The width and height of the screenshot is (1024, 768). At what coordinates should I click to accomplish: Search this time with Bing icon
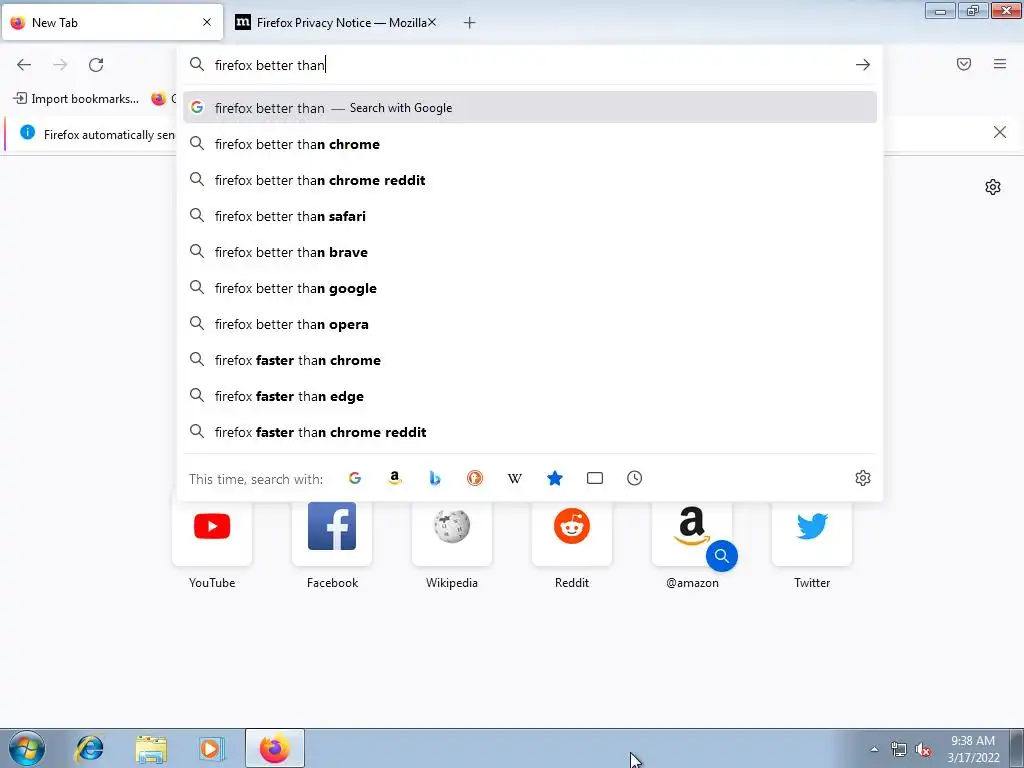click(434, 478)
